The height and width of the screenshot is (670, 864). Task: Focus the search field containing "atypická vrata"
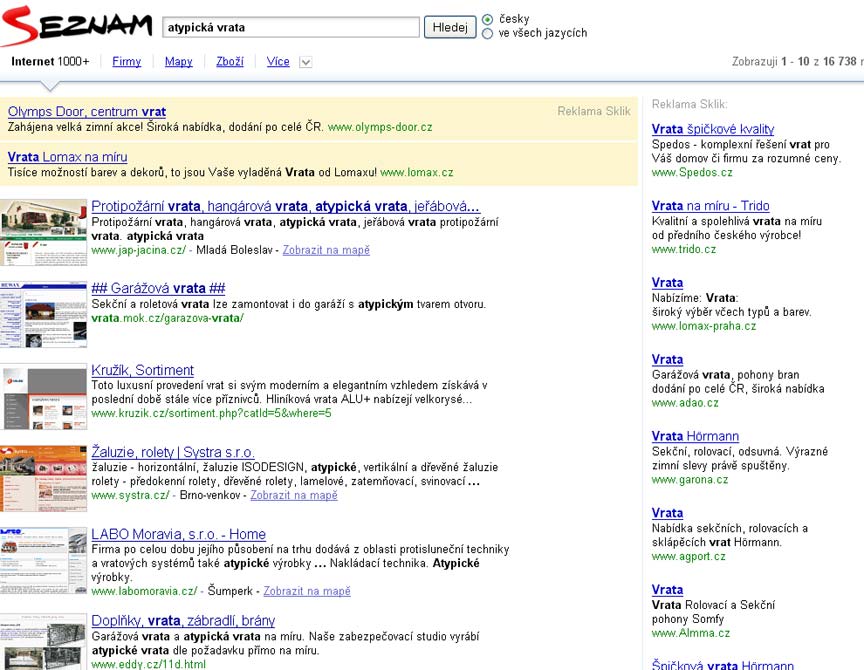coord(291,27)
